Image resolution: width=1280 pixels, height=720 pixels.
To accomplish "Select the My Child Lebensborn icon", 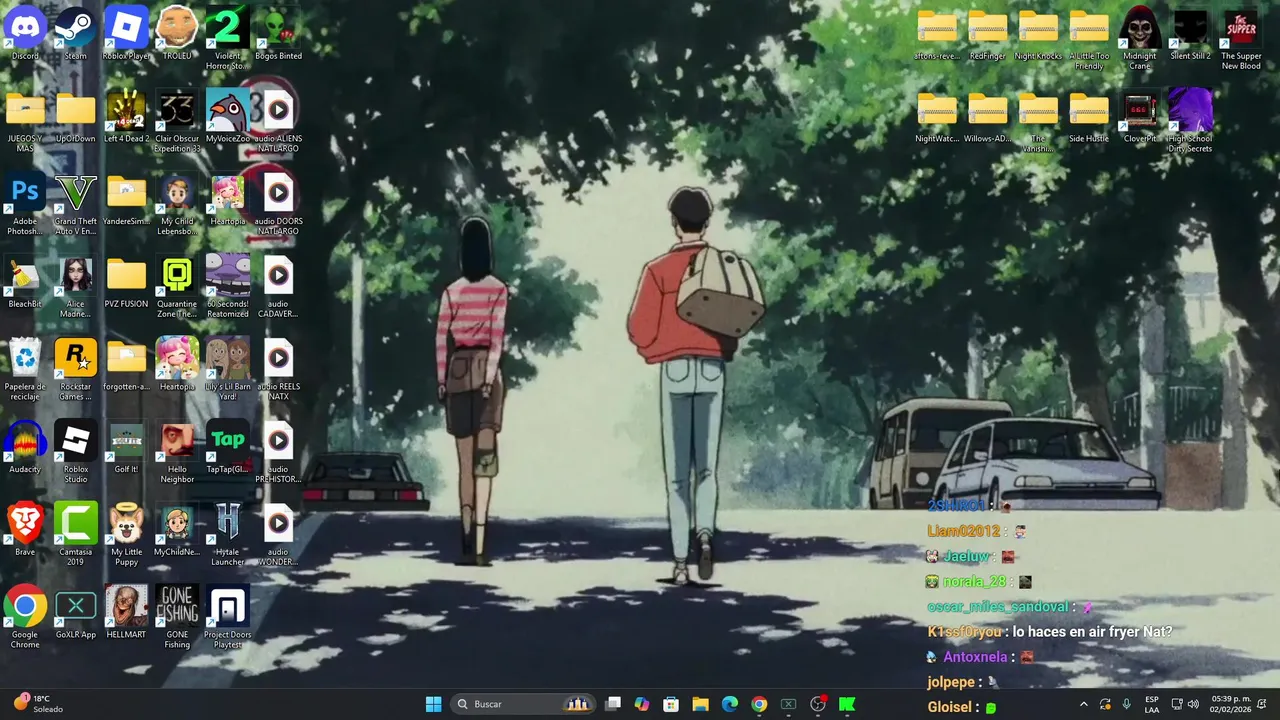I will 177,205.
